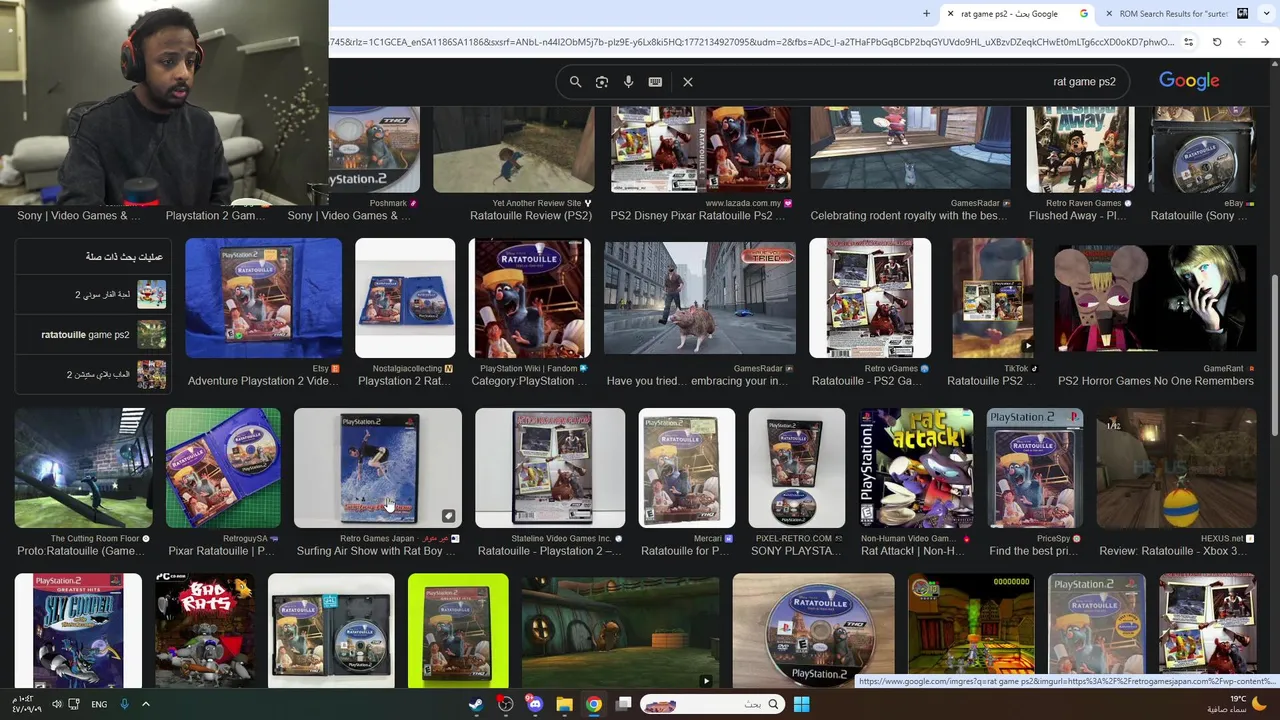The width and height of the screenshot is (1280, 720).
Task: Click the Google search text field
Action: 910,82
